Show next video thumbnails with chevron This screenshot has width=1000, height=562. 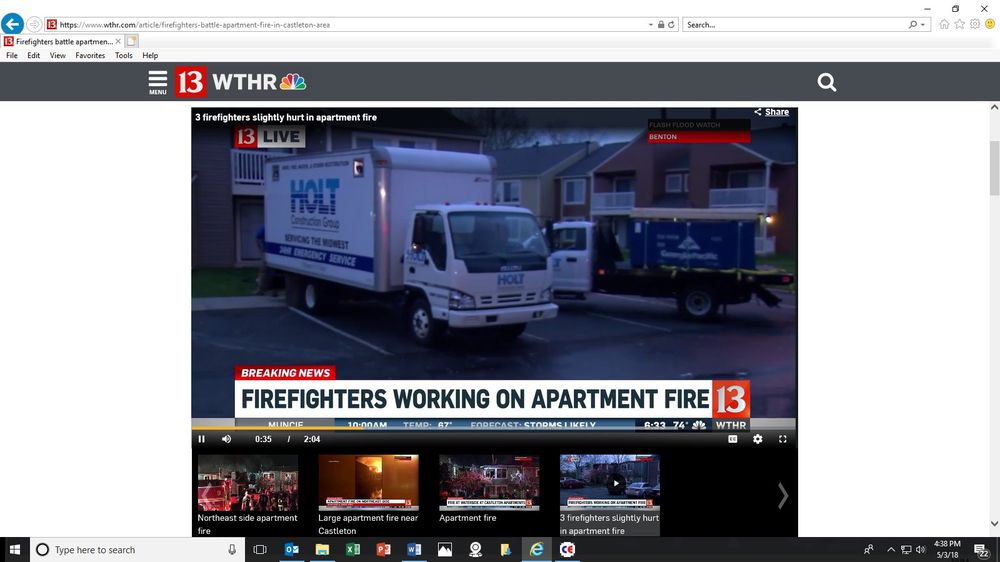tap(783, 495)
